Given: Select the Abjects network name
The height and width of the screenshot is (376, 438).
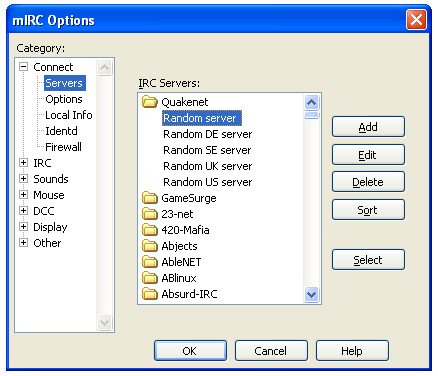Looking at the screenshot, I should 179,246.
